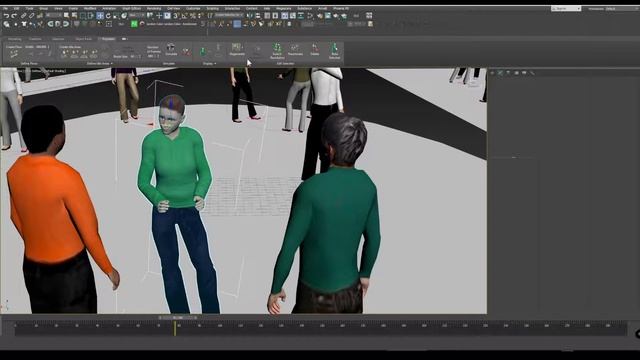Click the timeline track bar
Viewport: 640px width, 360px height.
coord(320,329)
